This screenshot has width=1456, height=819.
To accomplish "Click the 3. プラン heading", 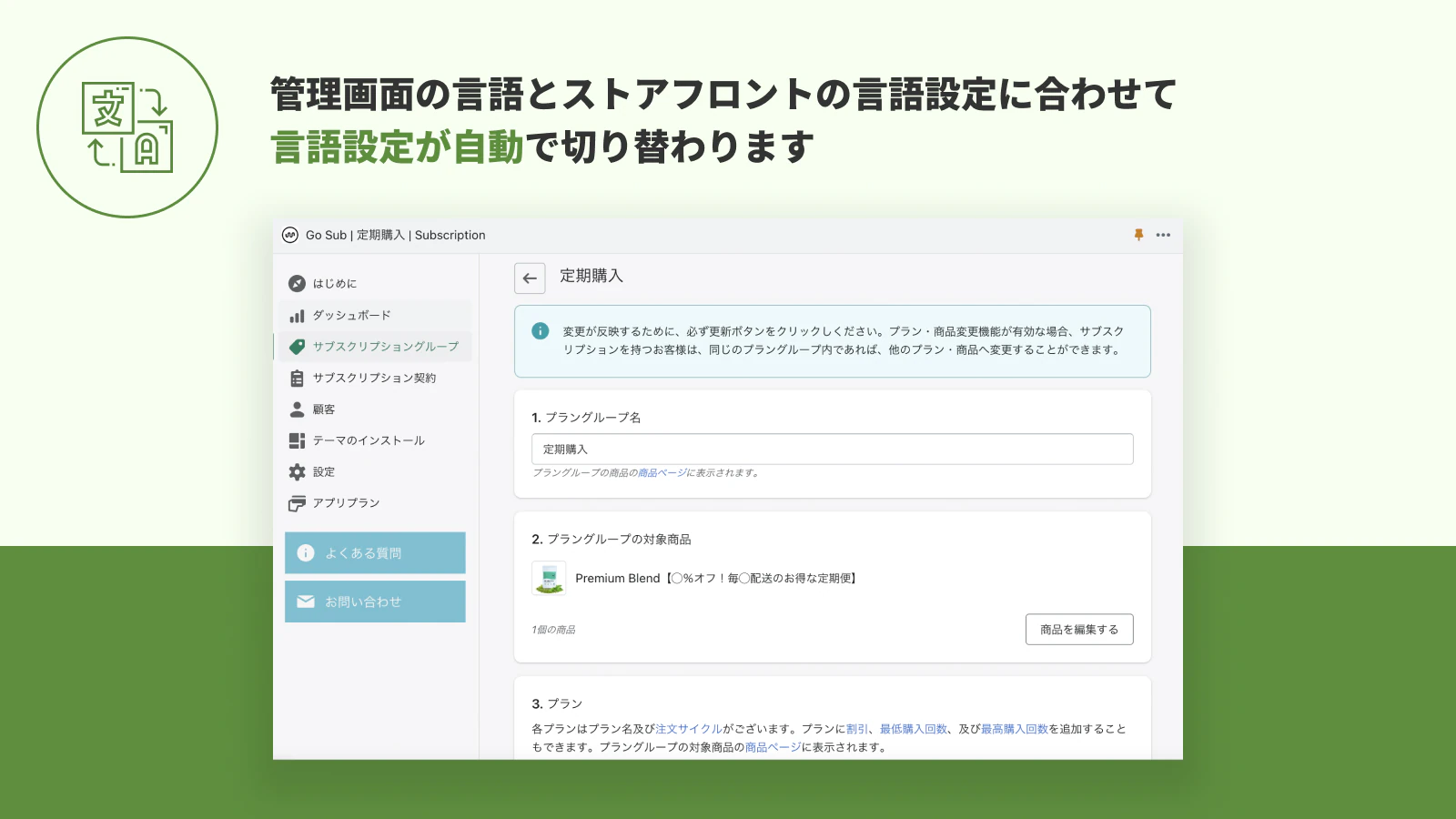I will tap(557, 704).
